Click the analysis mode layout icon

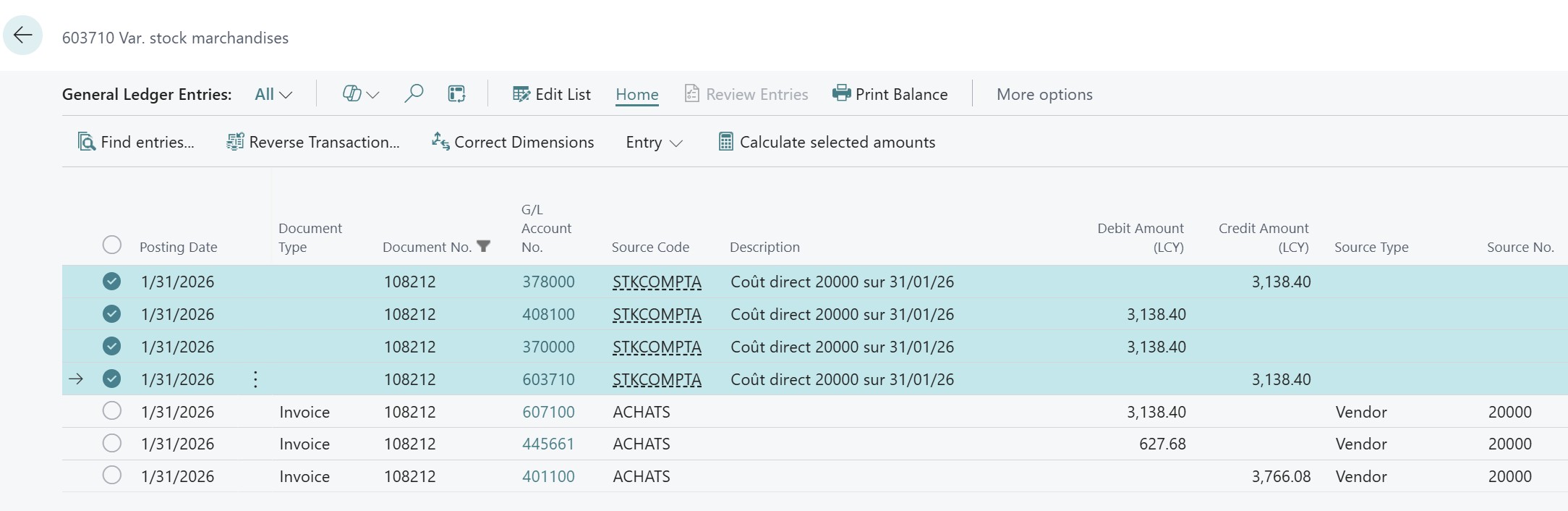(x=456, y=94)
